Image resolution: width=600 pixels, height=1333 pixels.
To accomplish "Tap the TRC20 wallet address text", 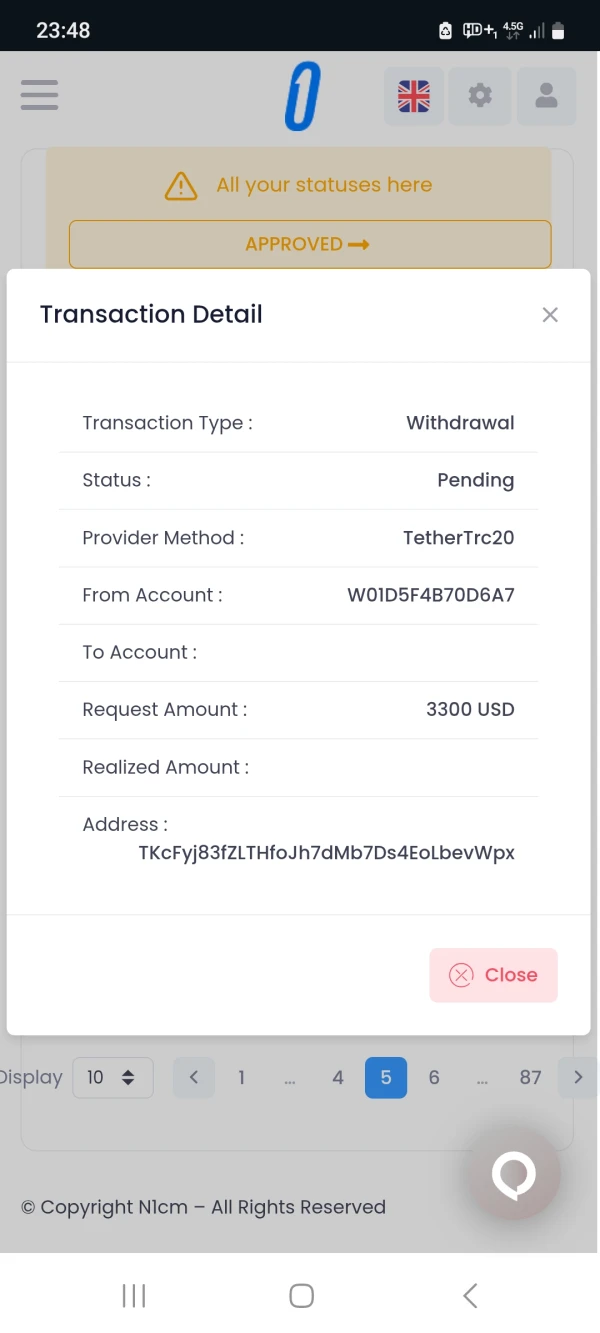I will pyautogui.click(x=326, y=853).
